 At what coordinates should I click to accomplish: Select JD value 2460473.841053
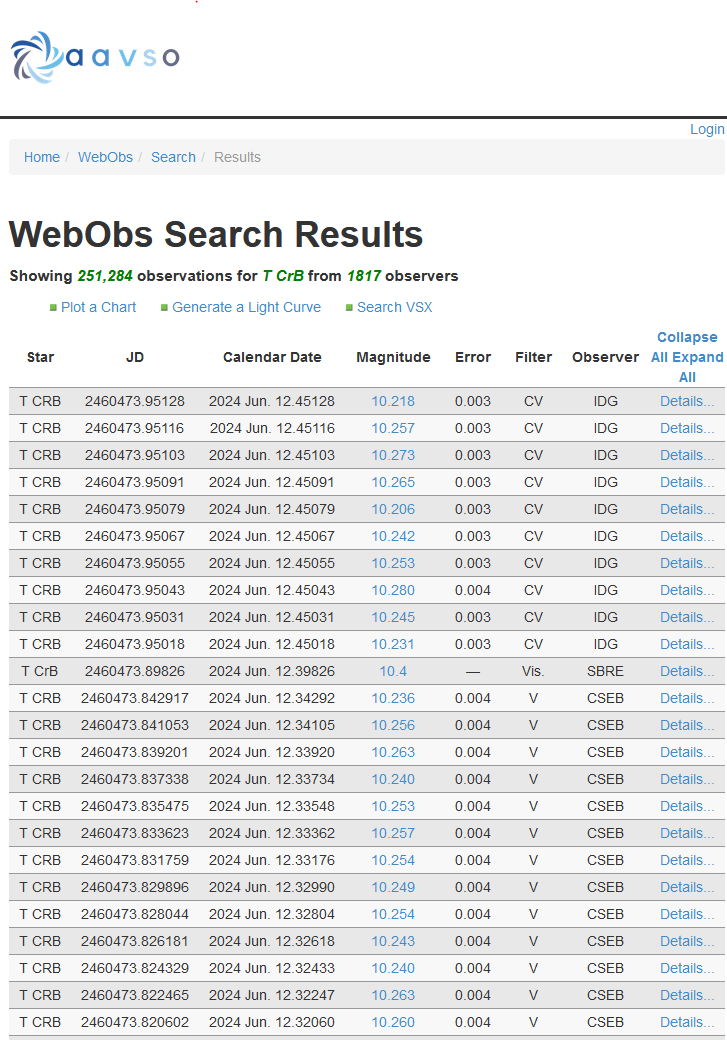pyautogui.click(x=135, y=726)
